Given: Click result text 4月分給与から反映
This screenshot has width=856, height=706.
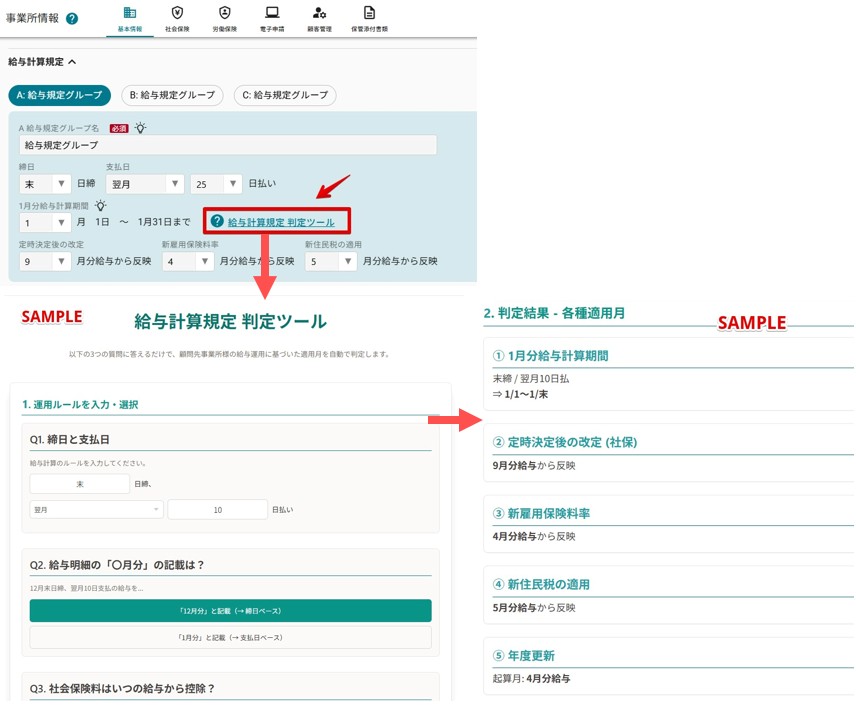Looking at the screenshot, I should (534, 536).
